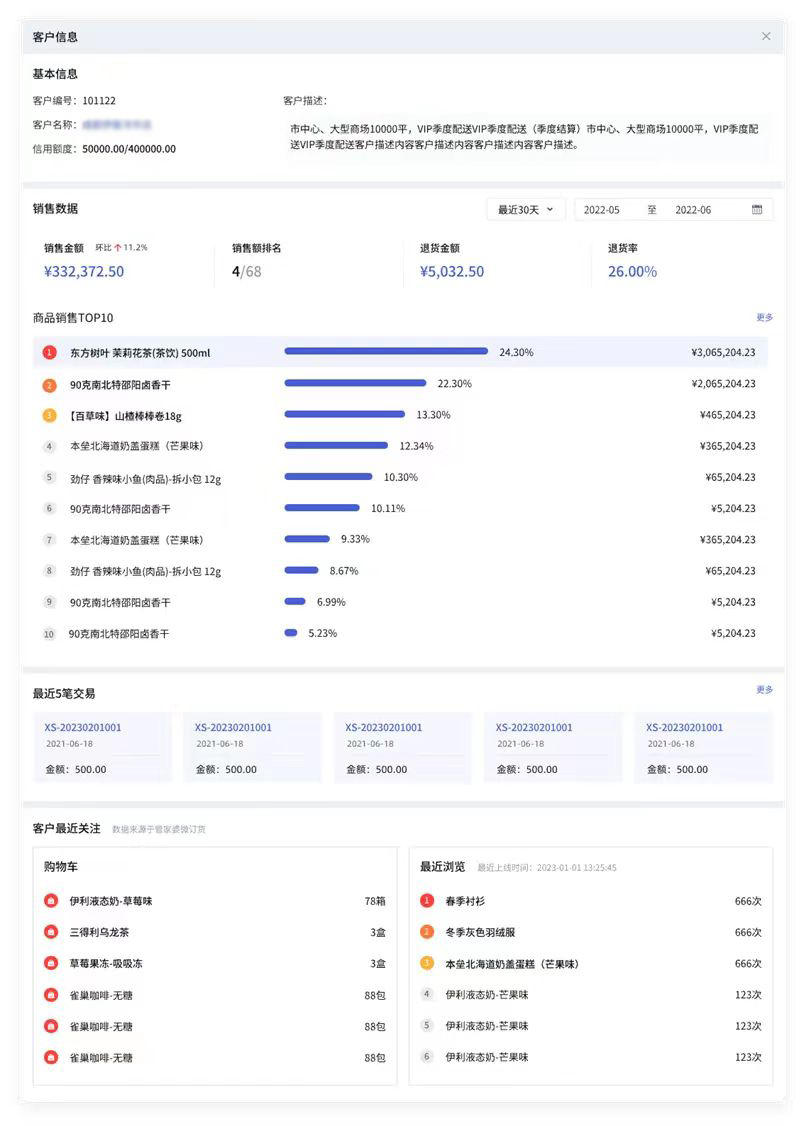Image resolution: width=806 pixels, height=1126 pixels.
Task: Click the 销售金额 value ¥332,372.50
Action: coord(84,272)
